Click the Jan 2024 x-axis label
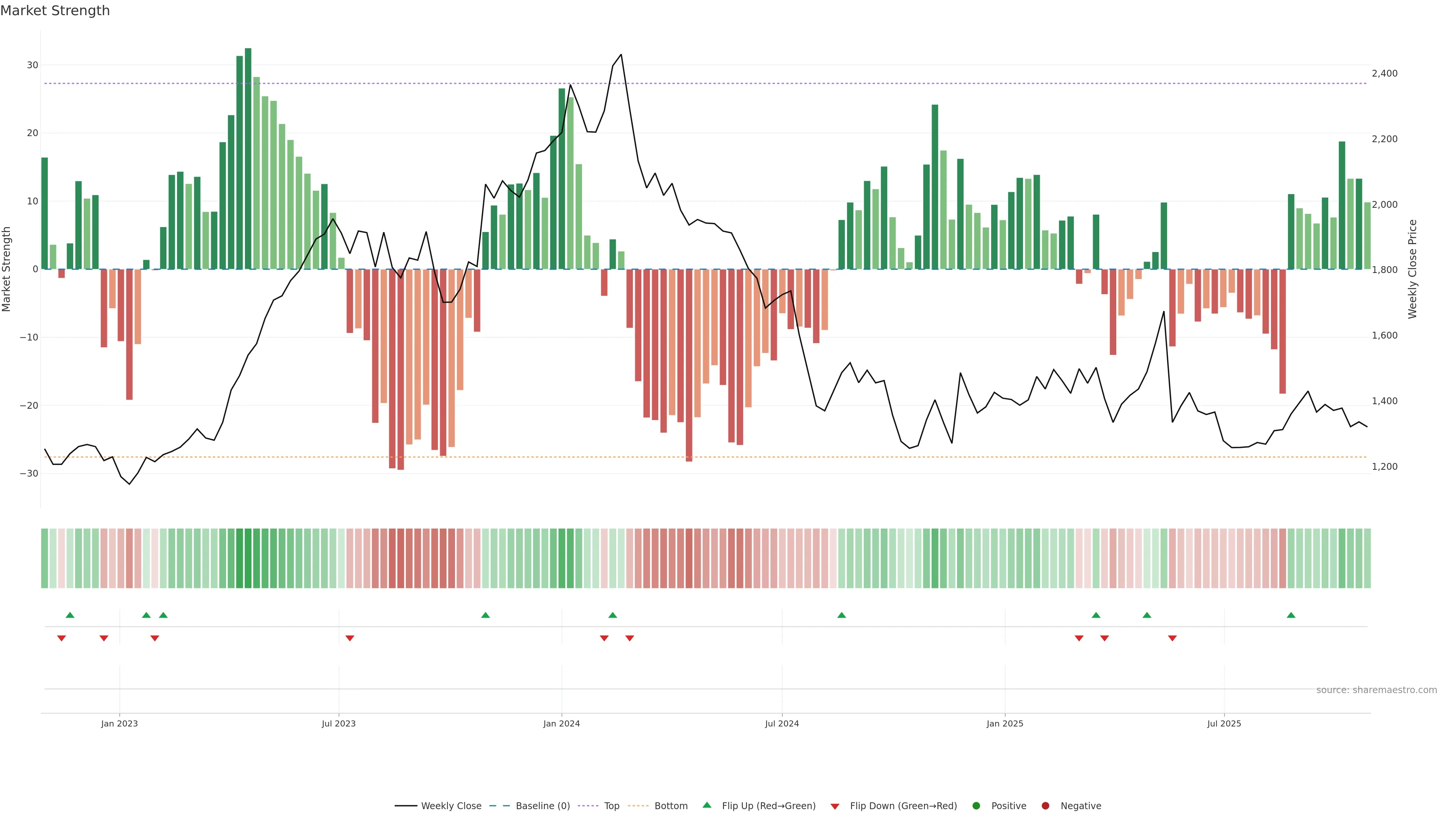This screenshot has height=819, width=1456. click(561, 723)
